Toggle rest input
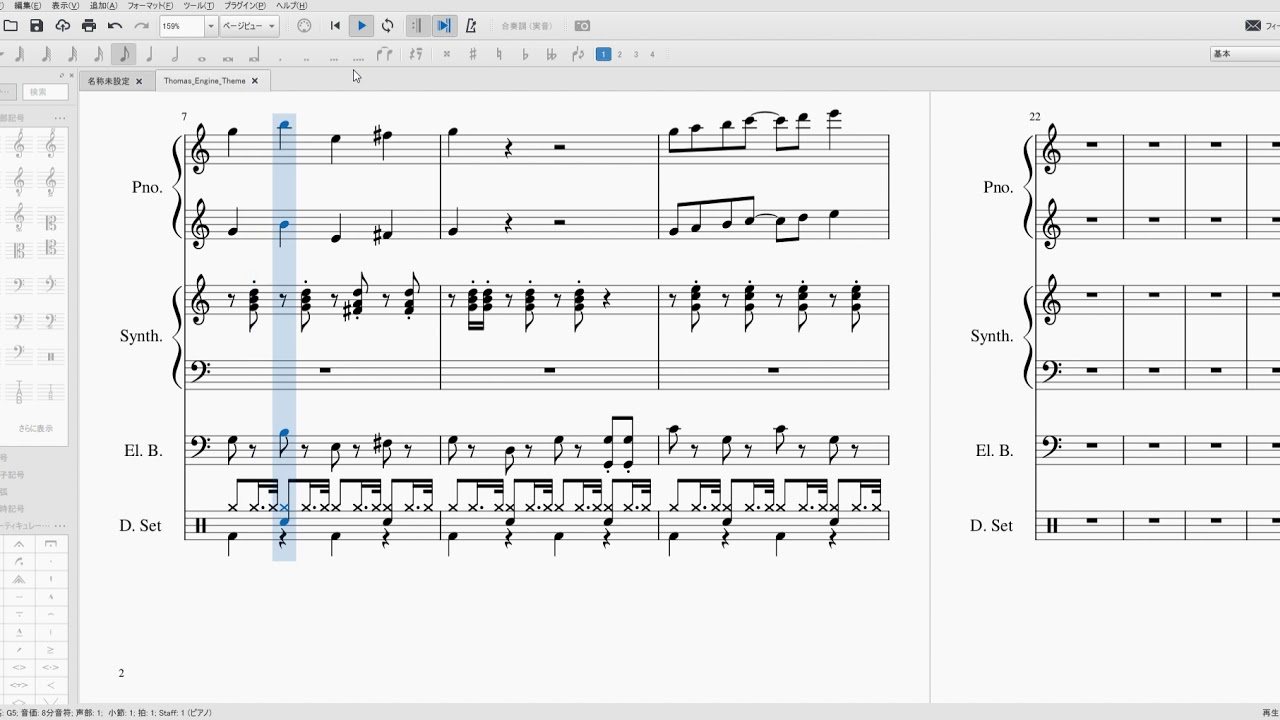 [x=415, y=54]
